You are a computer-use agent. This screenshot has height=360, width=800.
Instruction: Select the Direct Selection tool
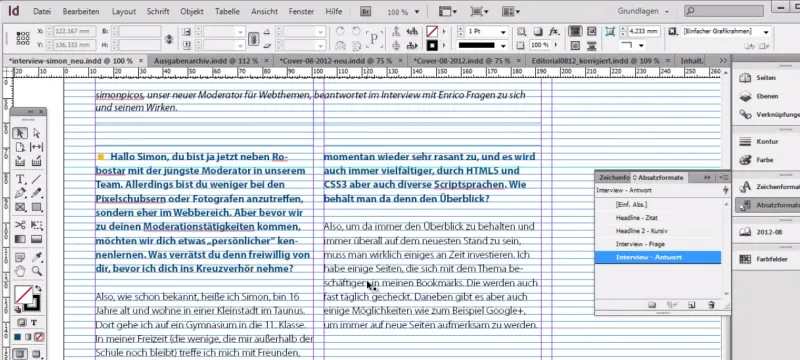point(37,133)
